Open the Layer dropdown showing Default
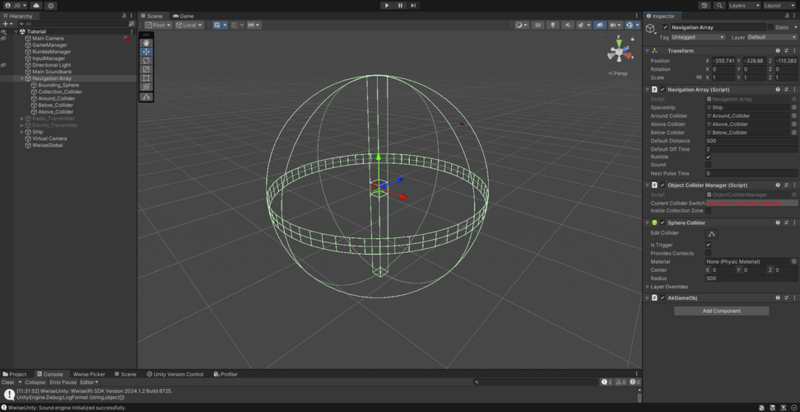Screen dimensions: 800x412 [x=773, y=37]
